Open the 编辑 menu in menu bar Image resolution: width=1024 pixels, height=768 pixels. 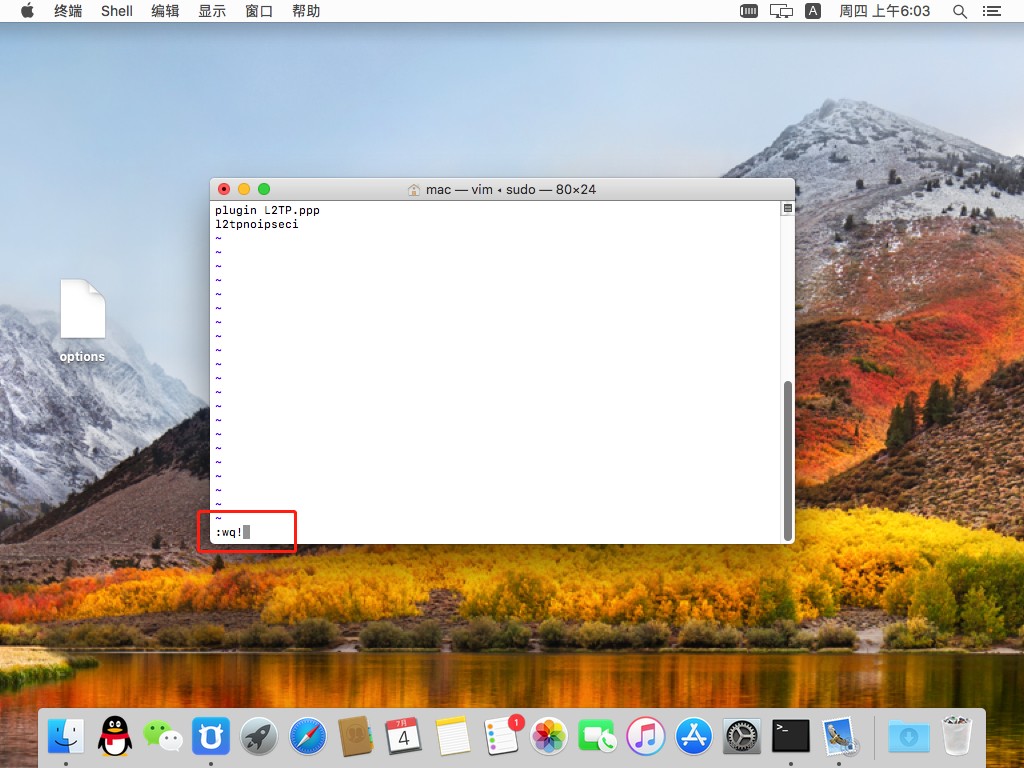(x=165, y=11)
